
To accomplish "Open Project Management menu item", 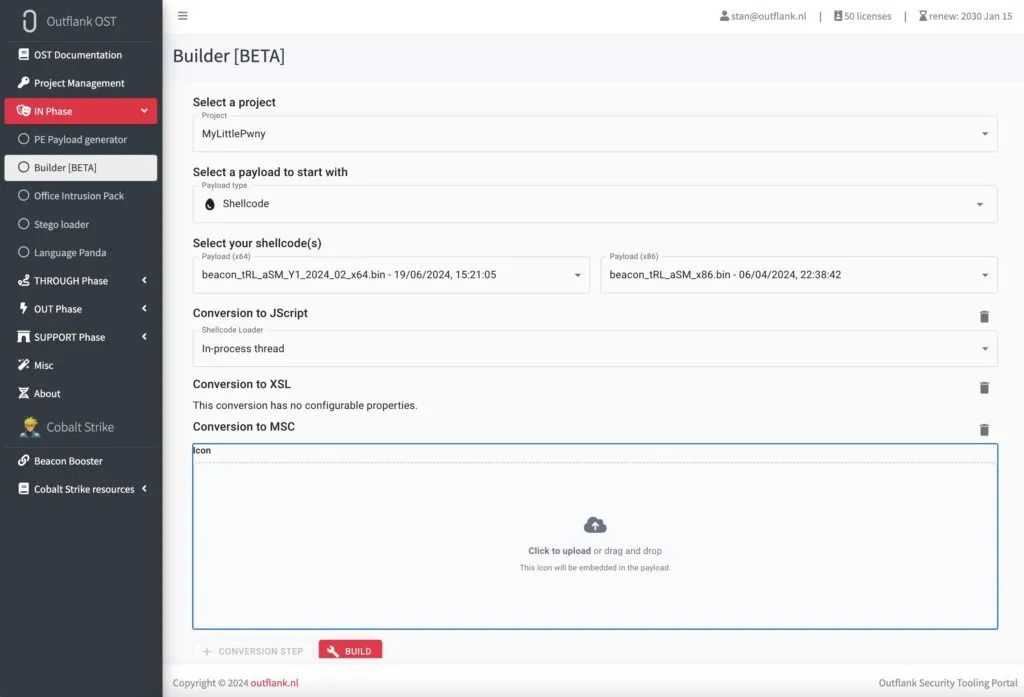I will point(81,83).
